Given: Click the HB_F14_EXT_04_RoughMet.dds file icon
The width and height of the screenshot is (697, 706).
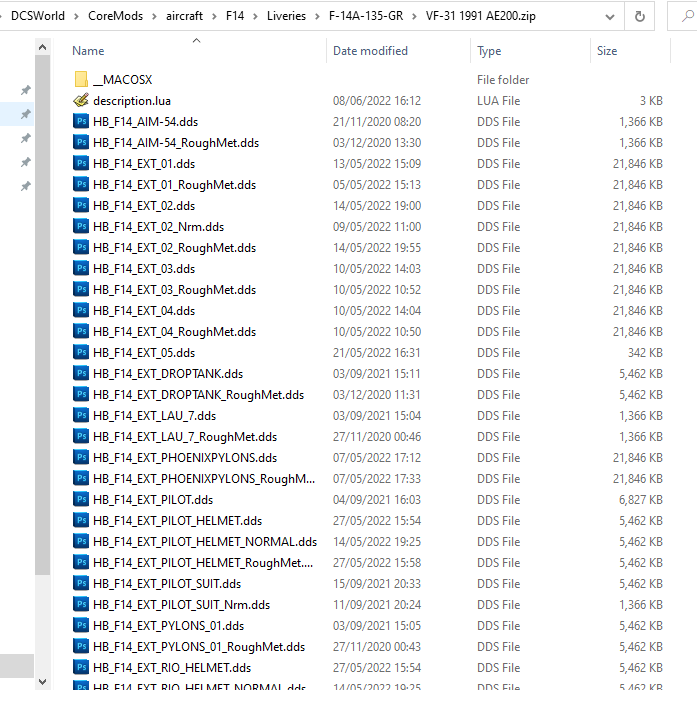Looking at the screenshot, I should (x=81, y=332).
